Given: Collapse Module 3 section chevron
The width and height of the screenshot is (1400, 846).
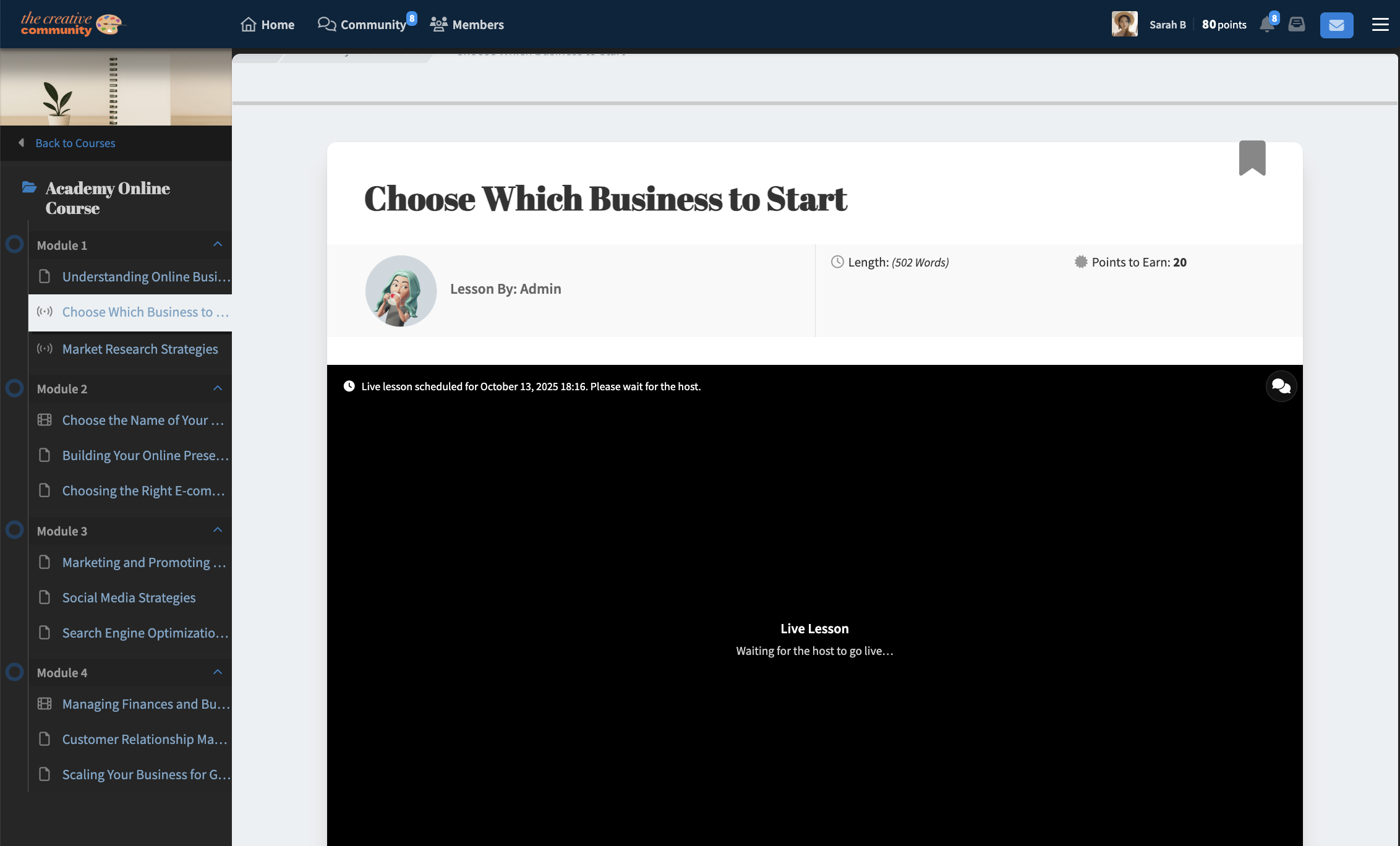Looking at the screenshot, I should coord(218,530).
